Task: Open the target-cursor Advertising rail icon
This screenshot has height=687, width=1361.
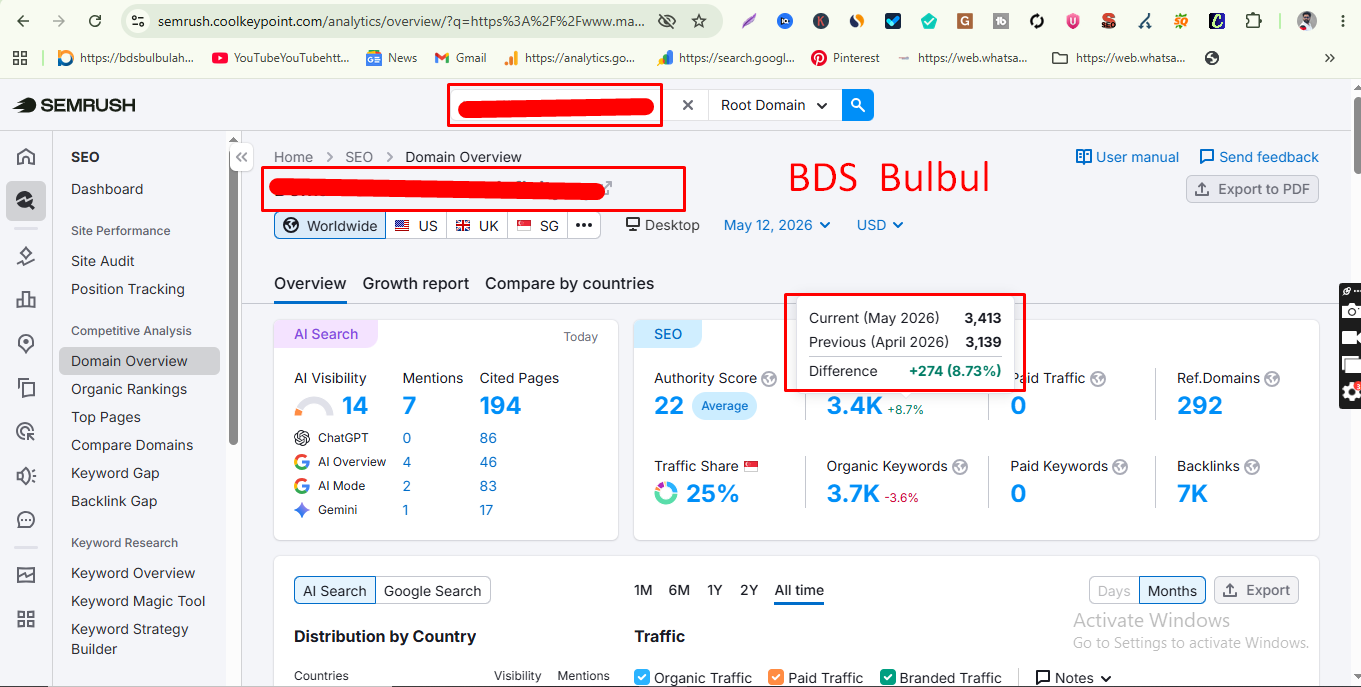Action: [26, 431]
